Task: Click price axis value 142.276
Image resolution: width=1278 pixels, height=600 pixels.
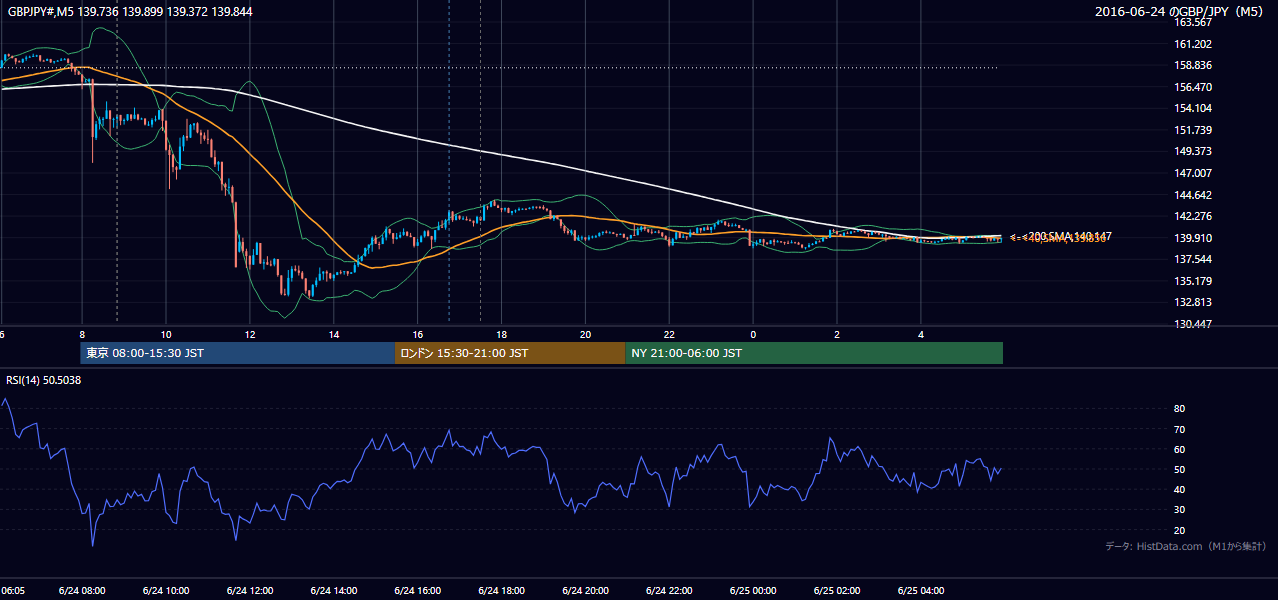Action: click(x=1193, y=216)
